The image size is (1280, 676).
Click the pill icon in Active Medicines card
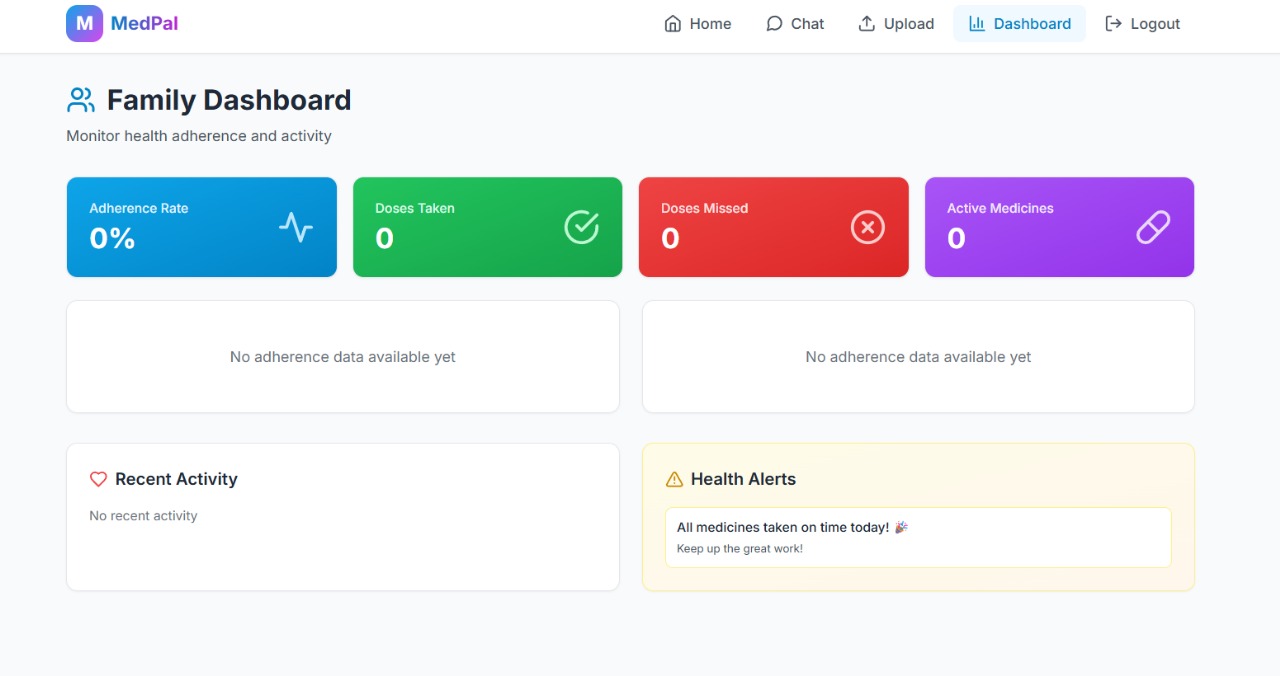coord(1153,227)
